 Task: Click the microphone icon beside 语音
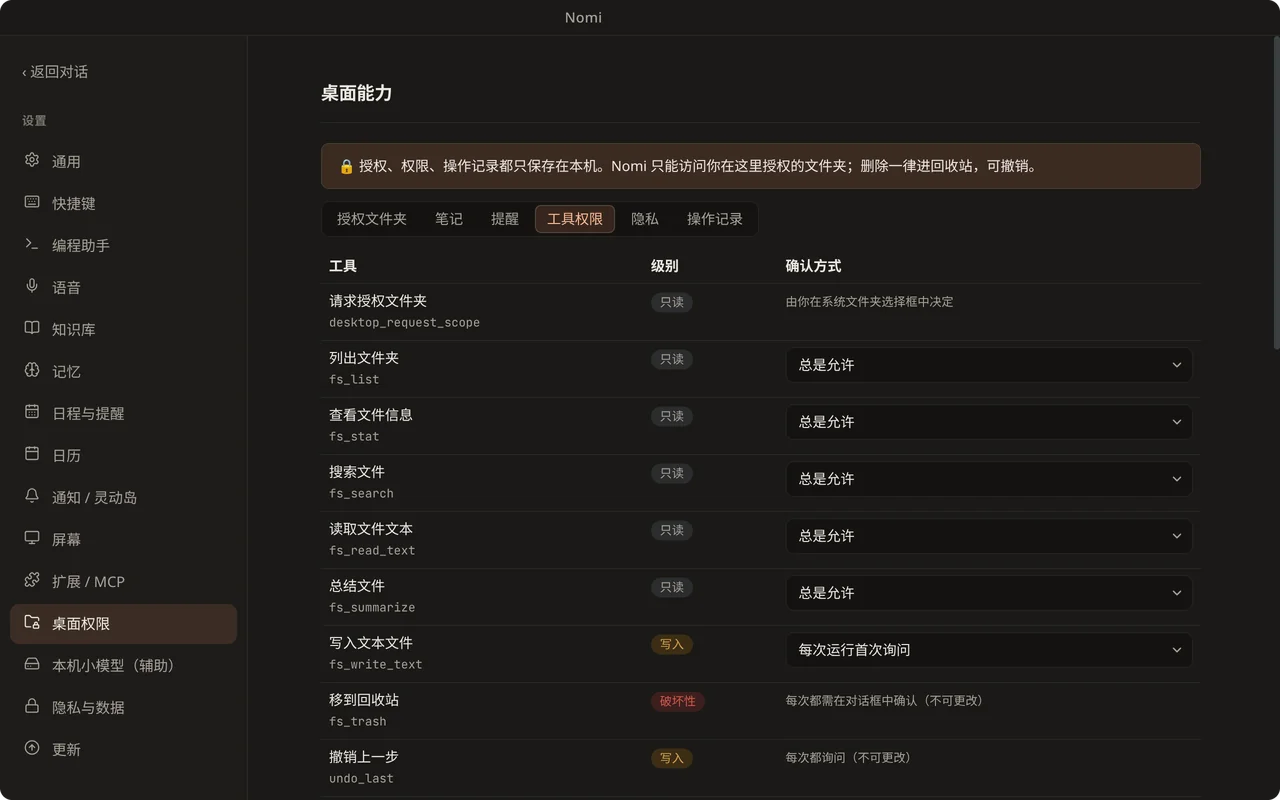pos(32,286)
